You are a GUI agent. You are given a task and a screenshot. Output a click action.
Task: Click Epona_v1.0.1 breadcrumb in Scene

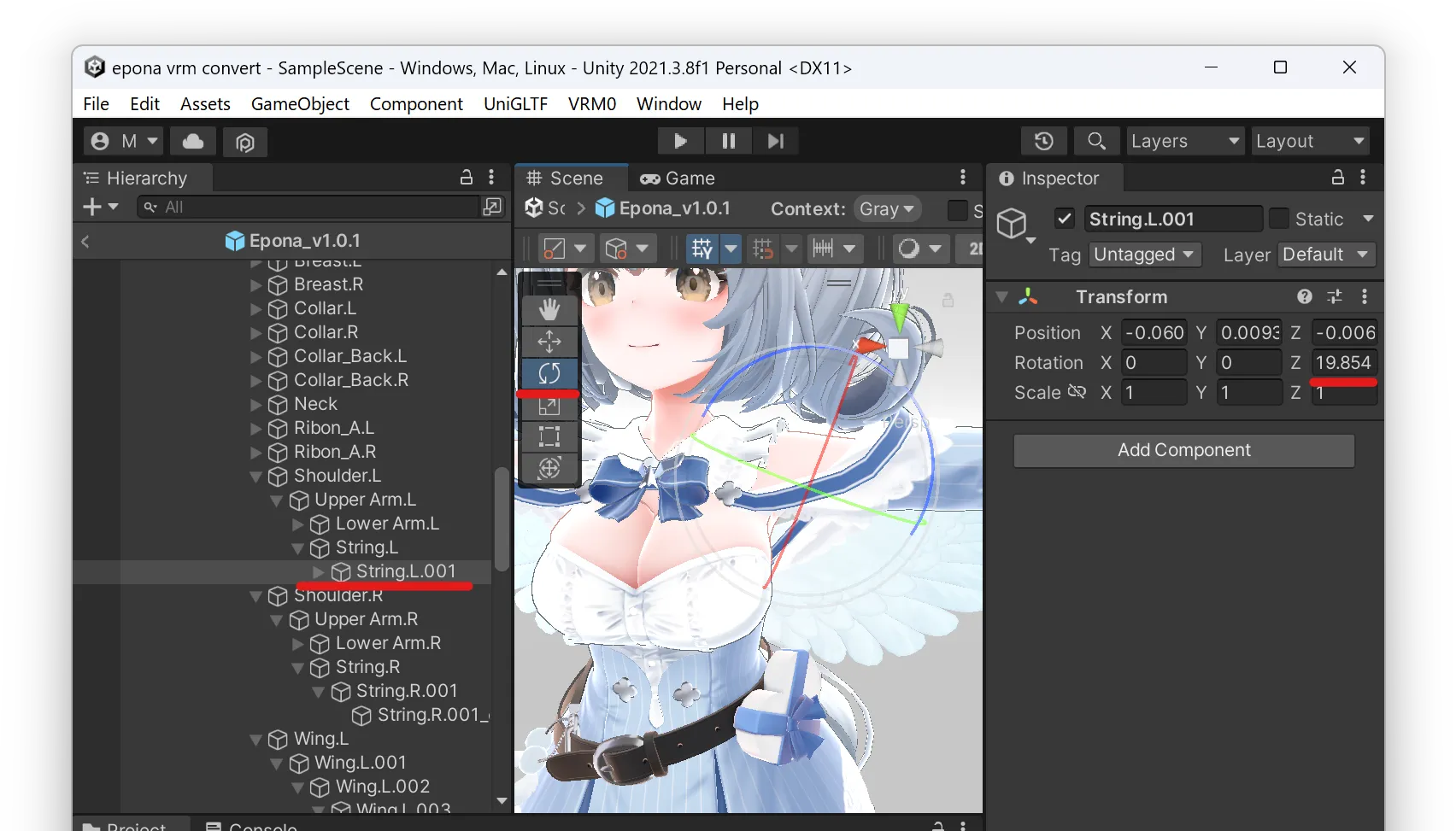(x=663, y=208)
